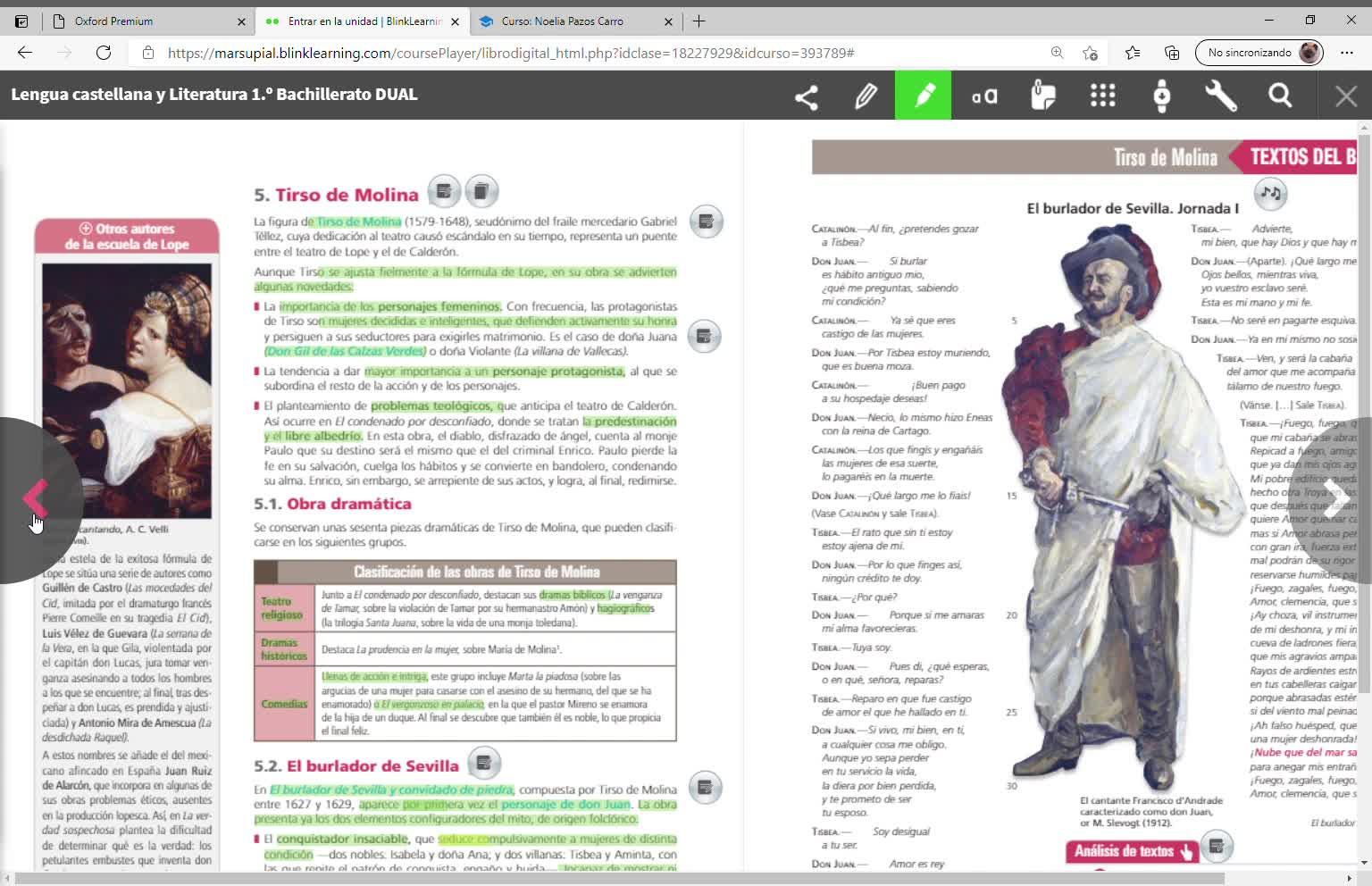Open the dotted grid page overview

tap(1102, 96)
